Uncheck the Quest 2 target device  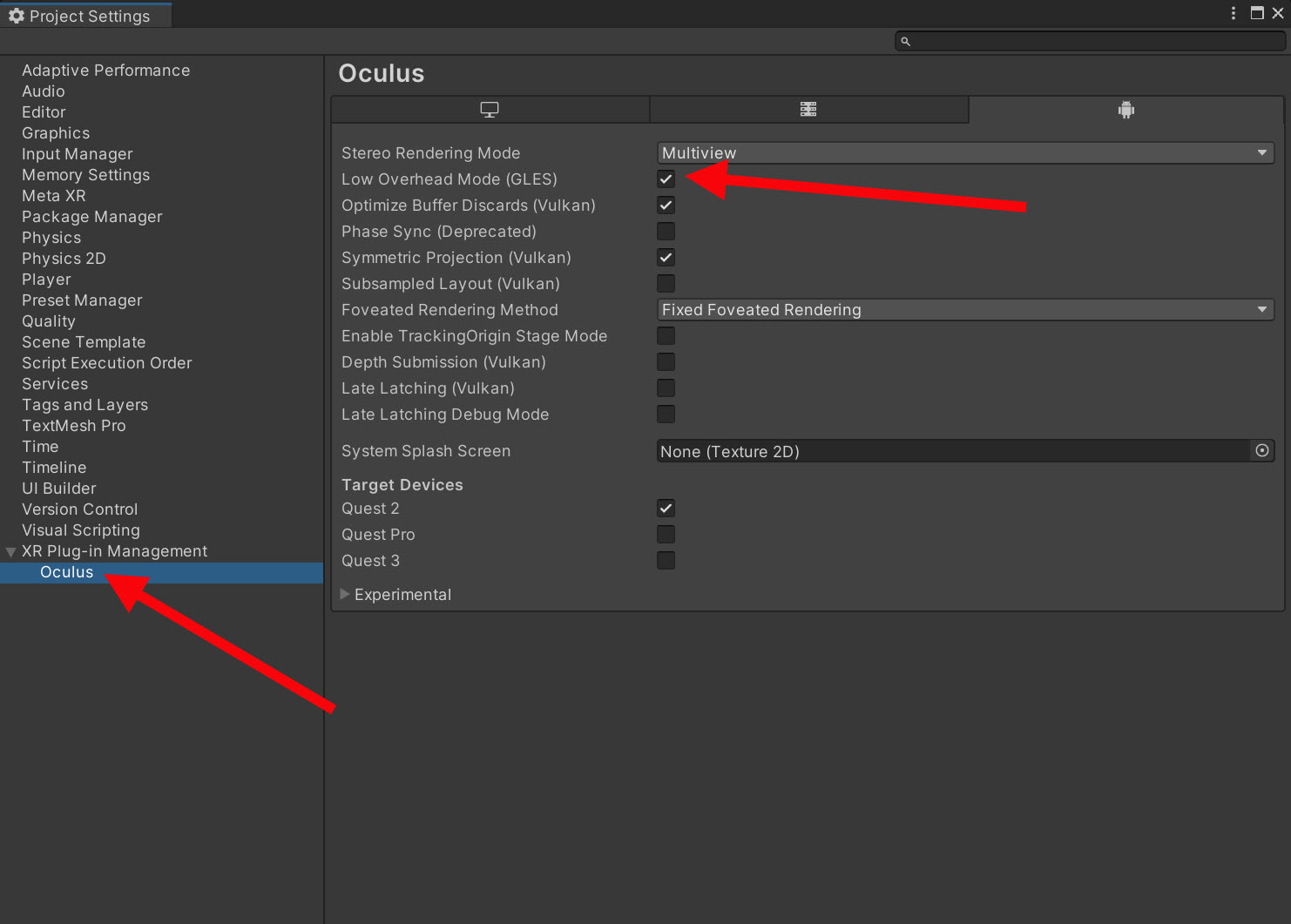666,509
